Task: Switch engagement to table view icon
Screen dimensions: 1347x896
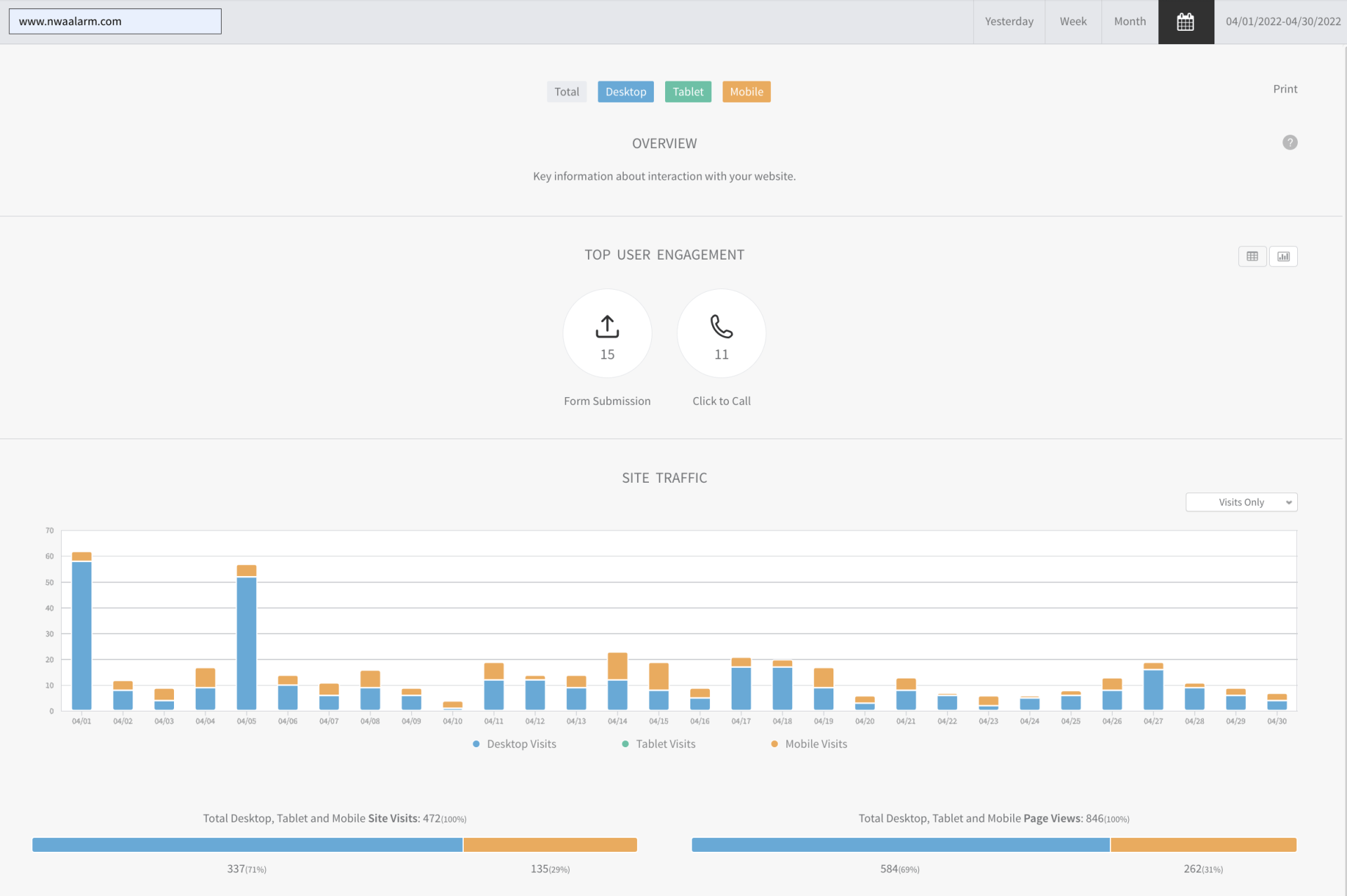Action: point(1252,257)
